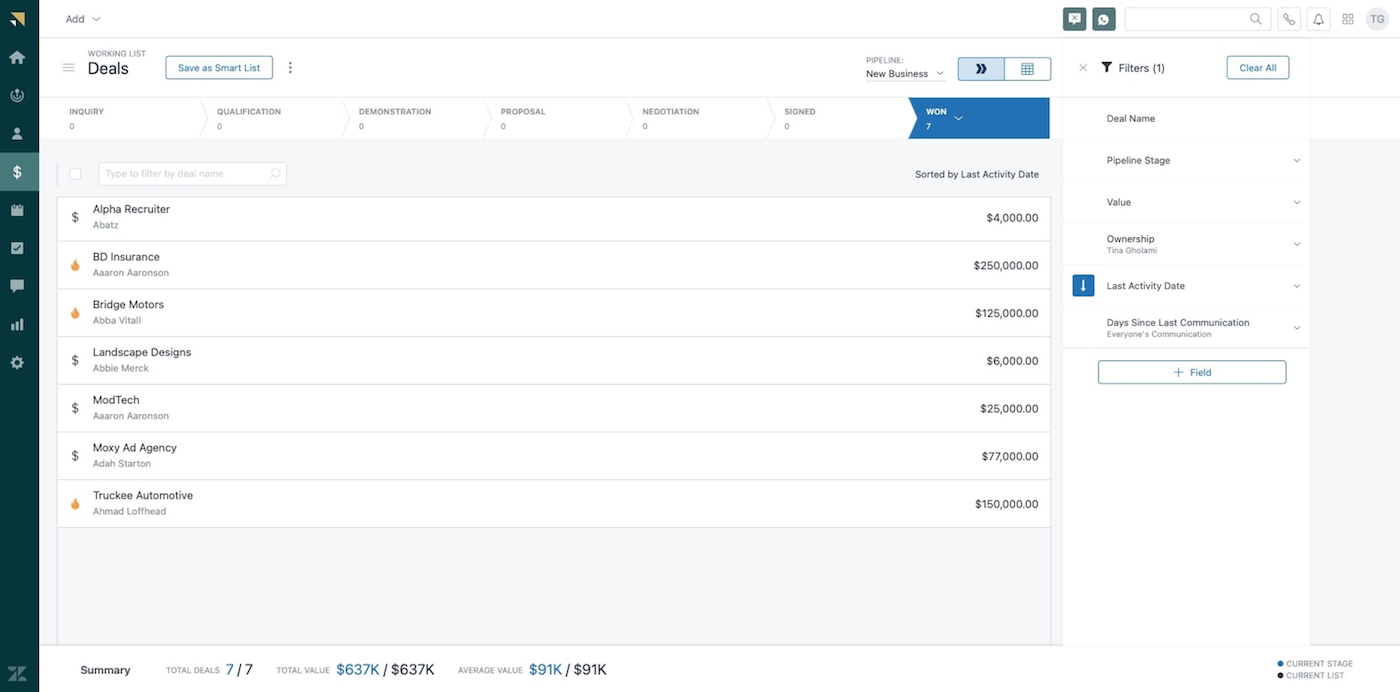Expand the Pipeline Stage filter
Screen dimensions: 1400x692
[x=1296, y=161]
